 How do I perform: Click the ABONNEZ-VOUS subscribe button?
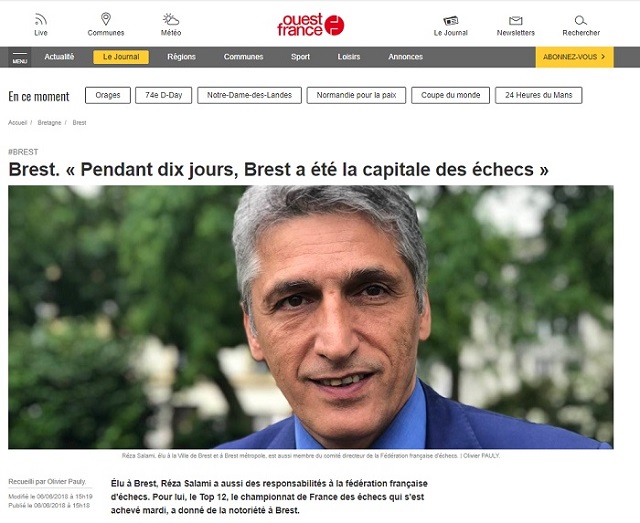pyautogui.click(x=574, y=57)
